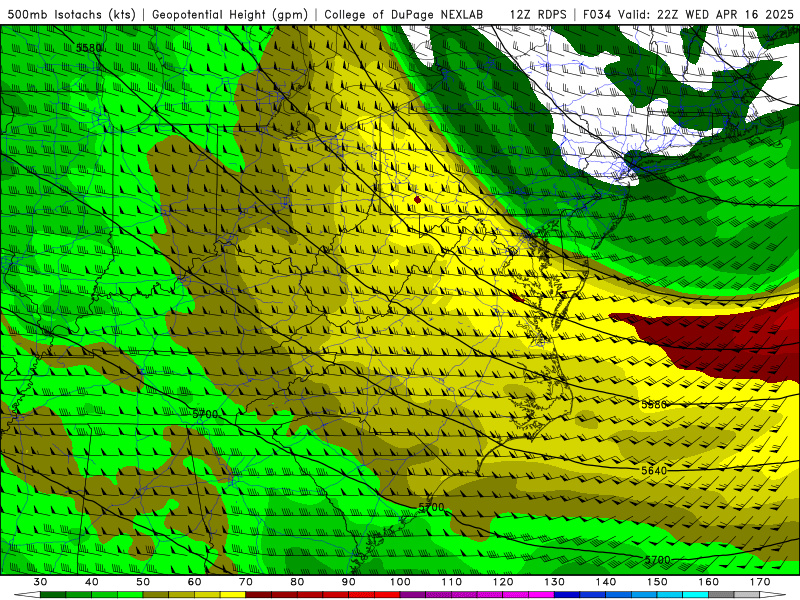The image size is (800, 600).
Task: Pick the darkest green swatch starting at 30
Action: click(53, 595)
